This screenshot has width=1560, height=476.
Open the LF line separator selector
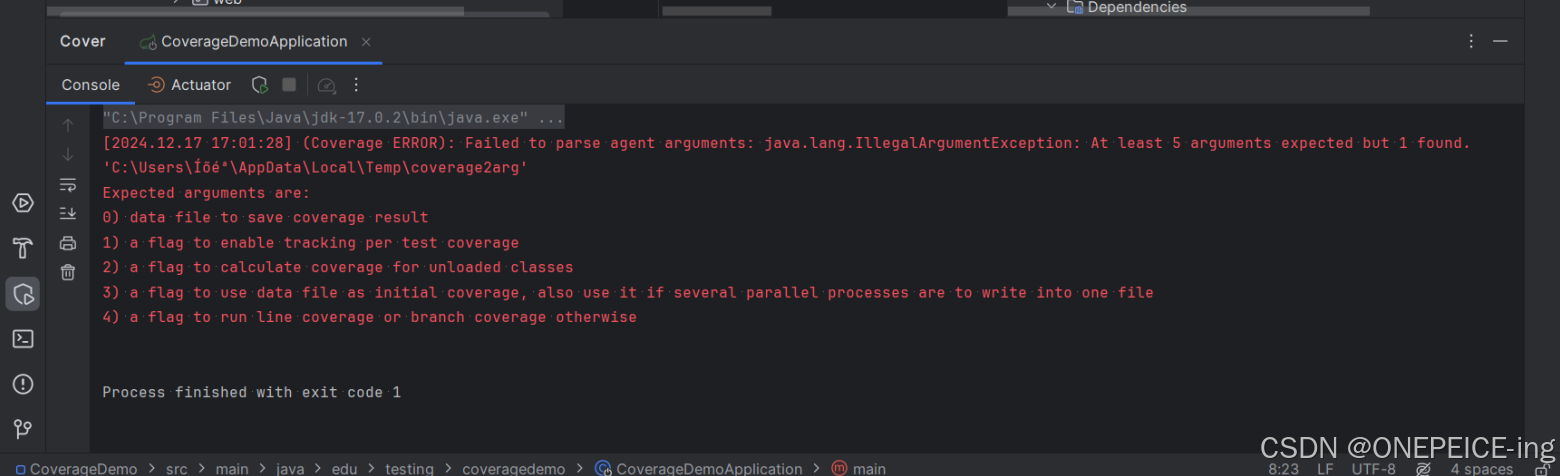click(1325, 469)
